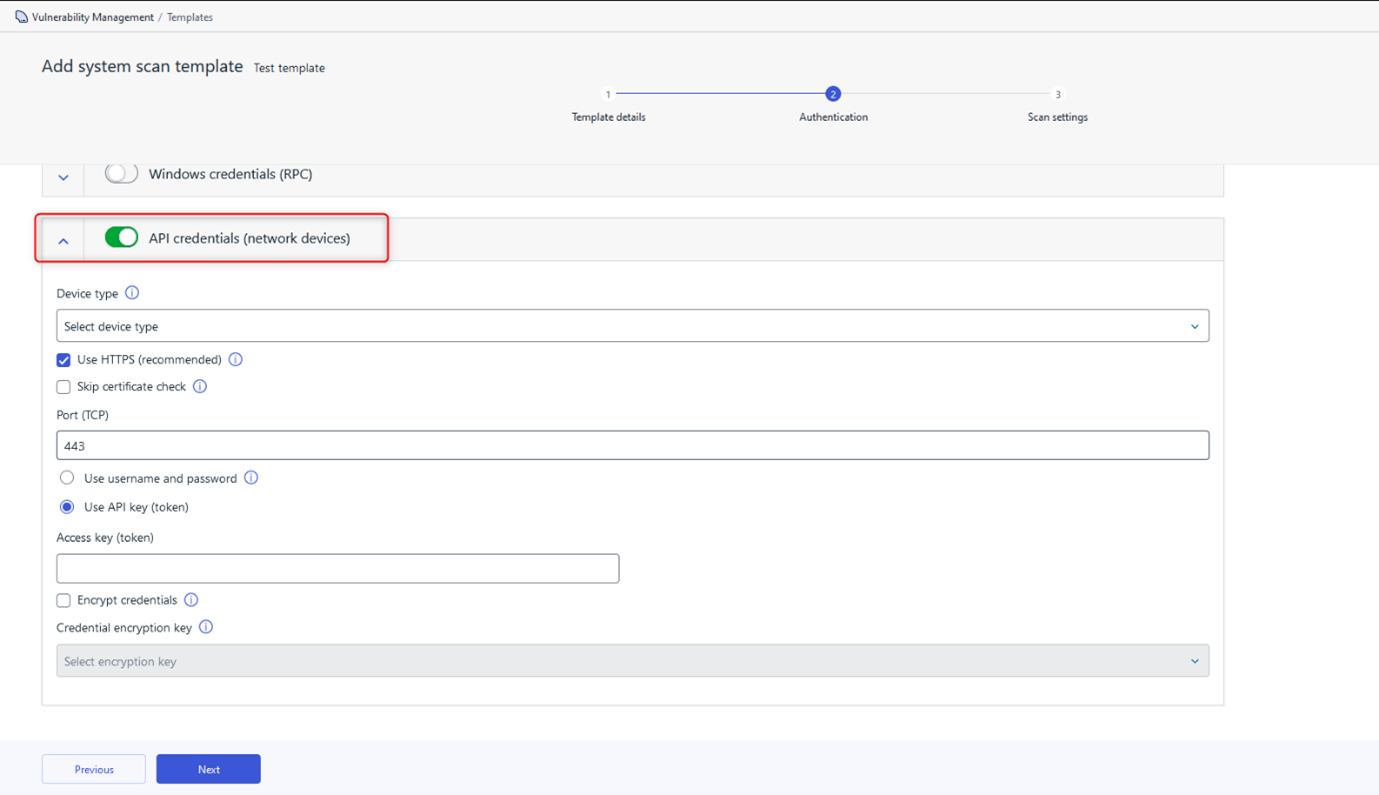The width and height of the screenshot is (1379, 795).
Task: Click the Next button
Action: (x=208, y=769)
